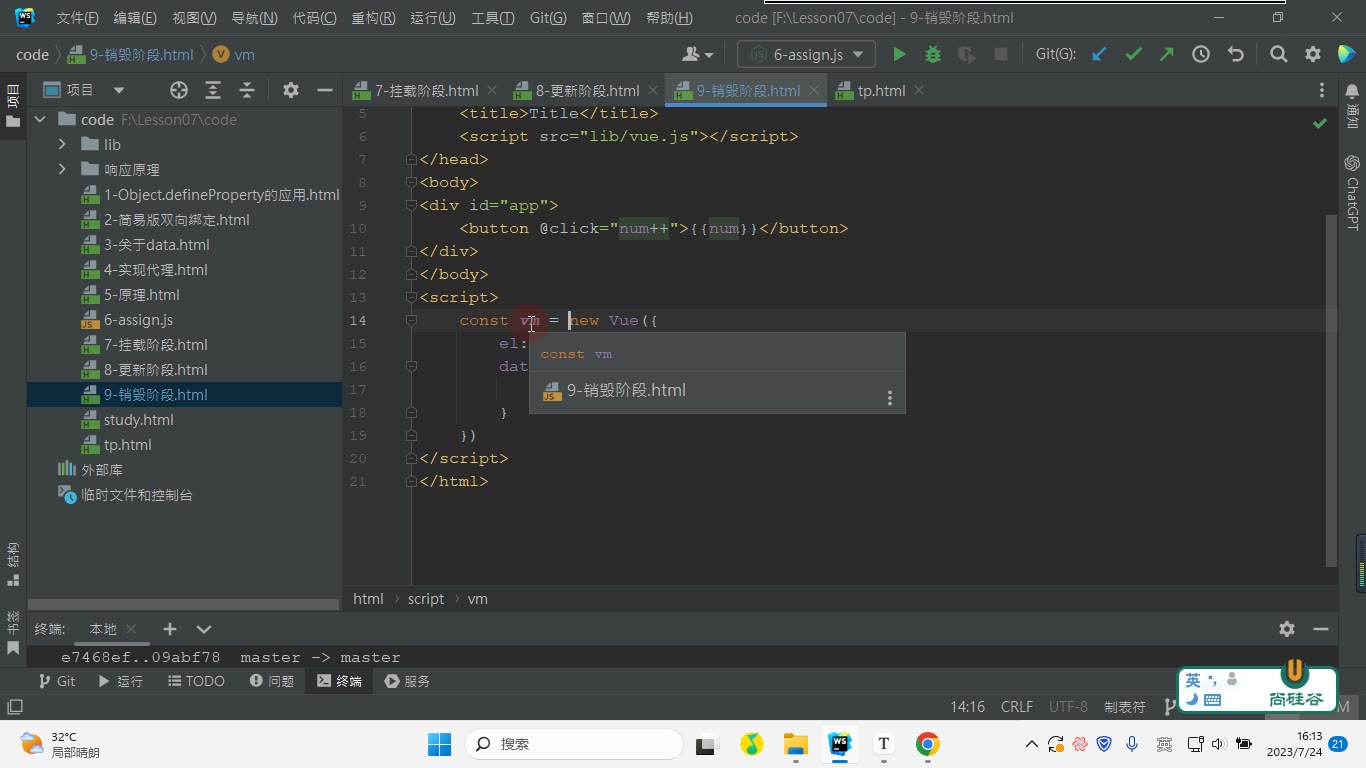This screenshot has width=1366, height=768.
Task: Open terminal tab options chevron
Action: [204, 629]
